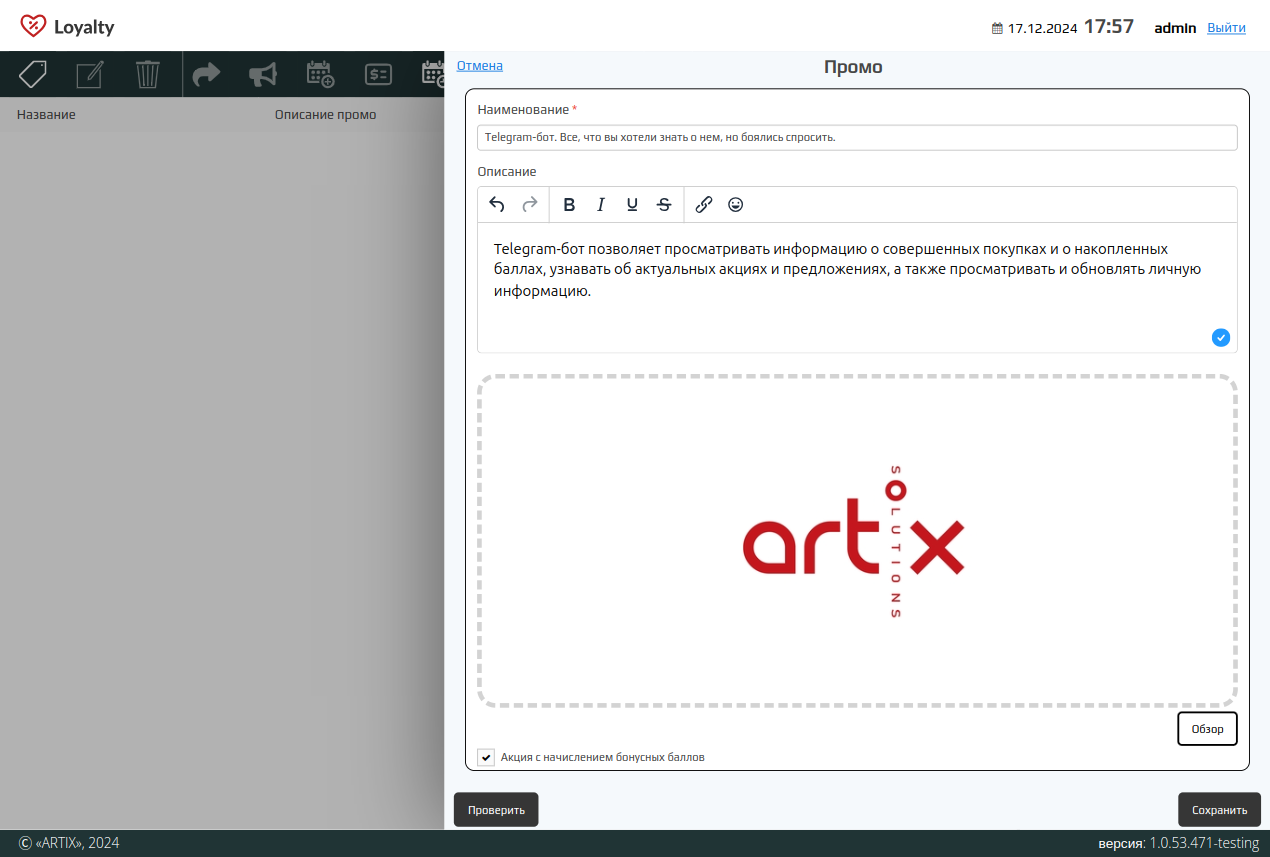Click the Выйти logout link
Viewport: 1270px width, 857px height.
[x=1226, y=28]
